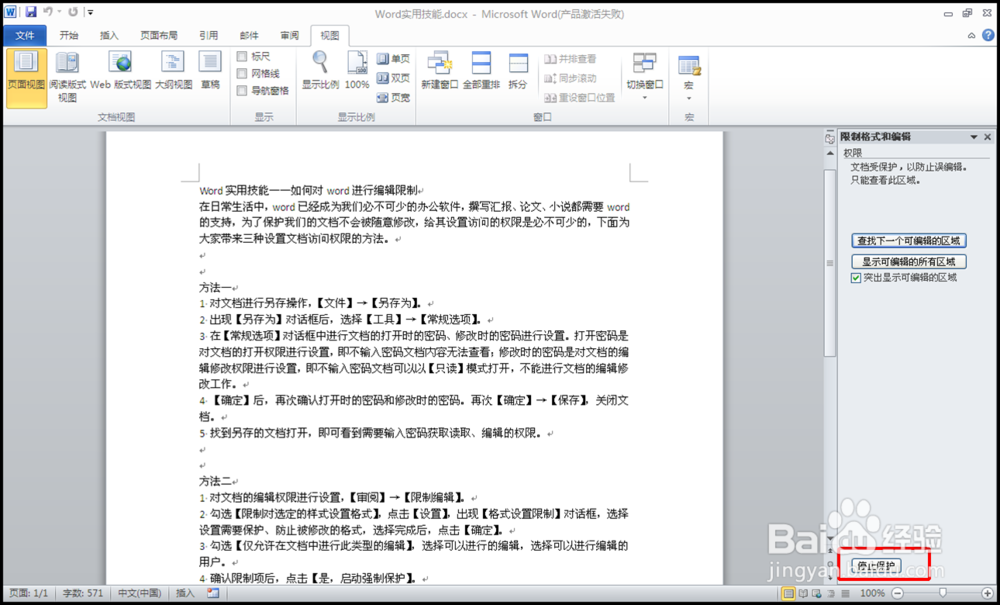Enable the 导航窗格 navigation pane checkbox
The image size is (1000, 605).
[x=242, y=91]
